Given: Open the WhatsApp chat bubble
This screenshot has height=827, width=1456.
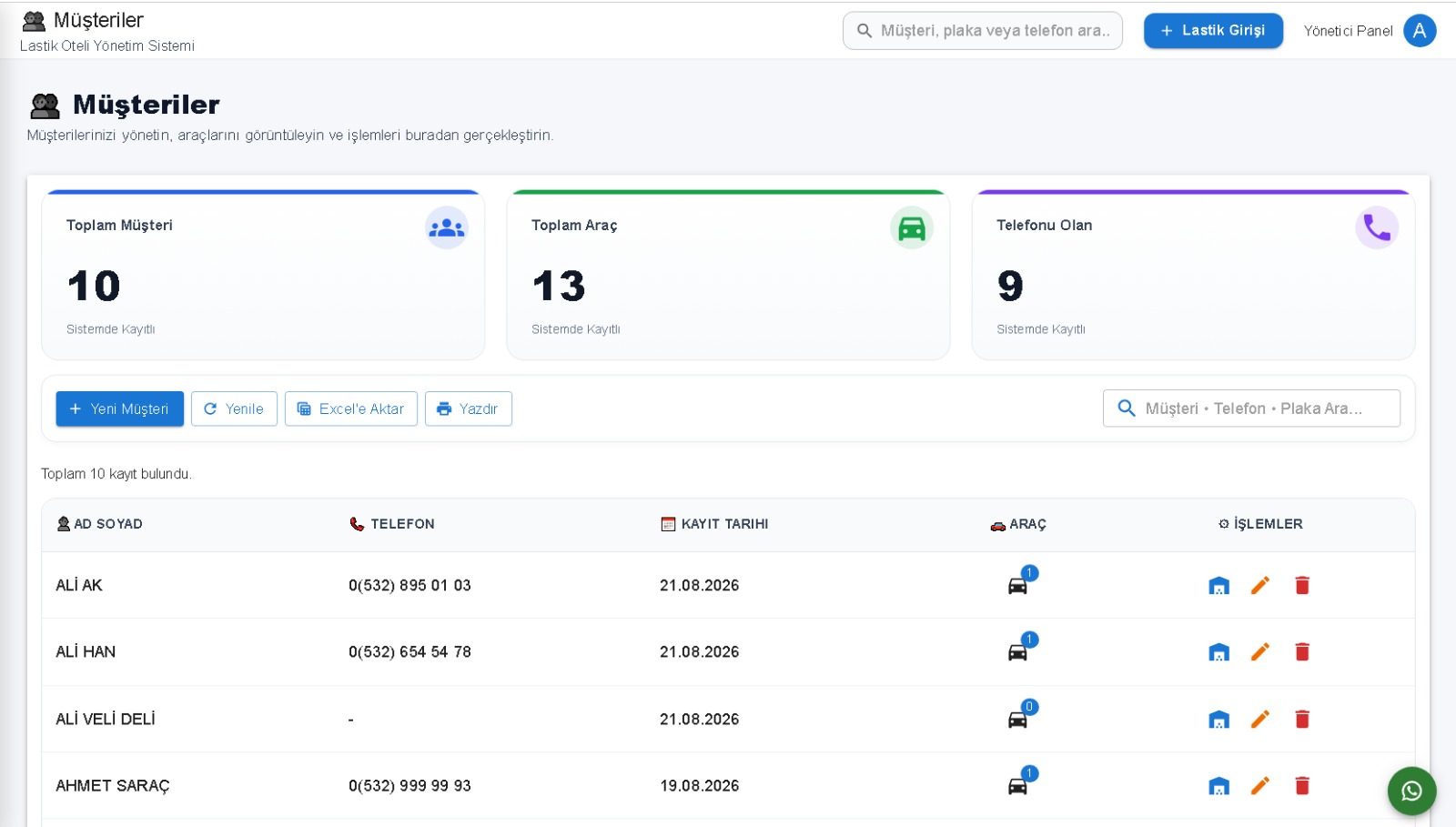Looking at the screenshot, I should click(x=1411, y=791).
